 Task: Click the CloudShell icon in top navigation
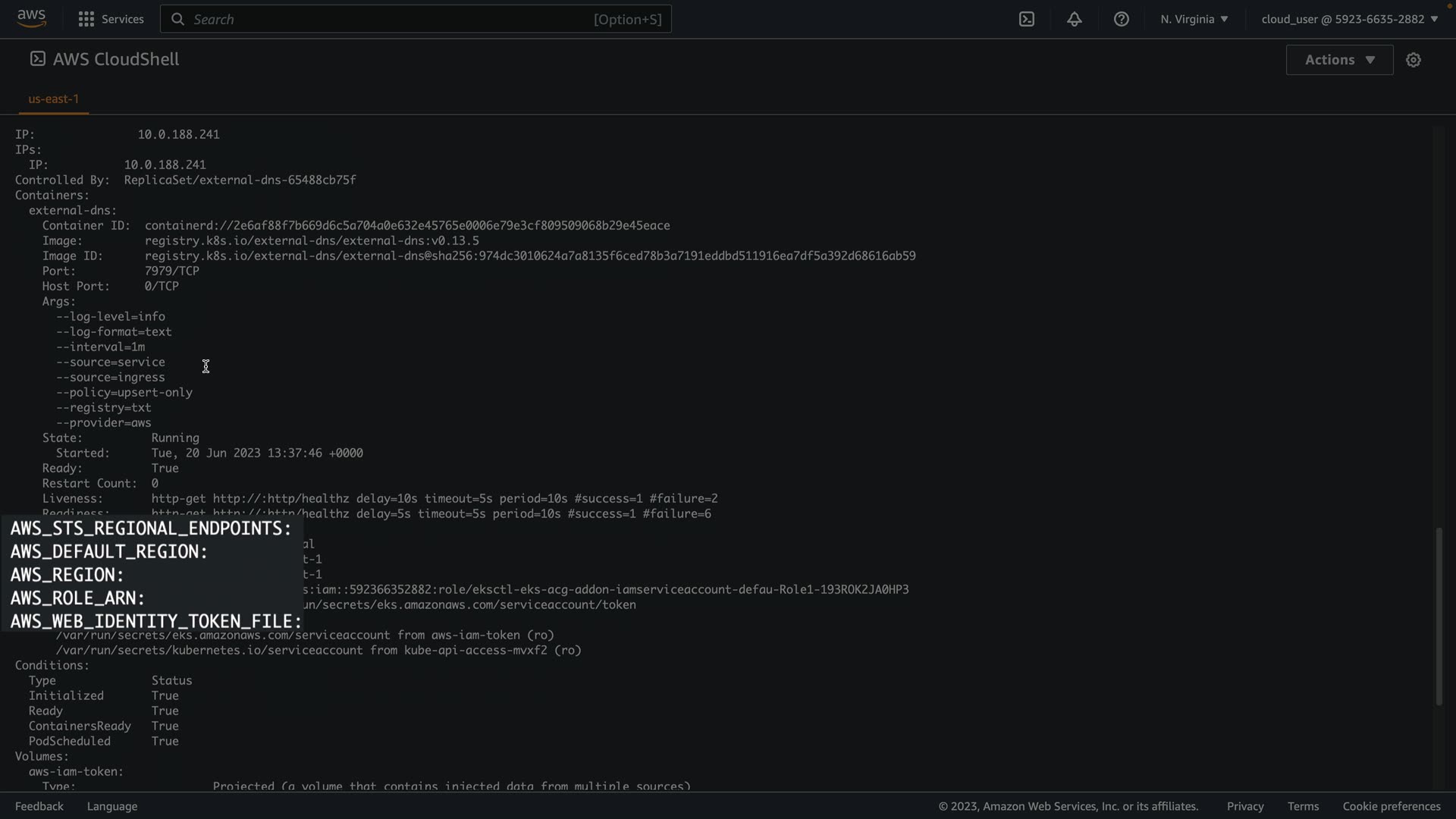(x=1027, y=19)
